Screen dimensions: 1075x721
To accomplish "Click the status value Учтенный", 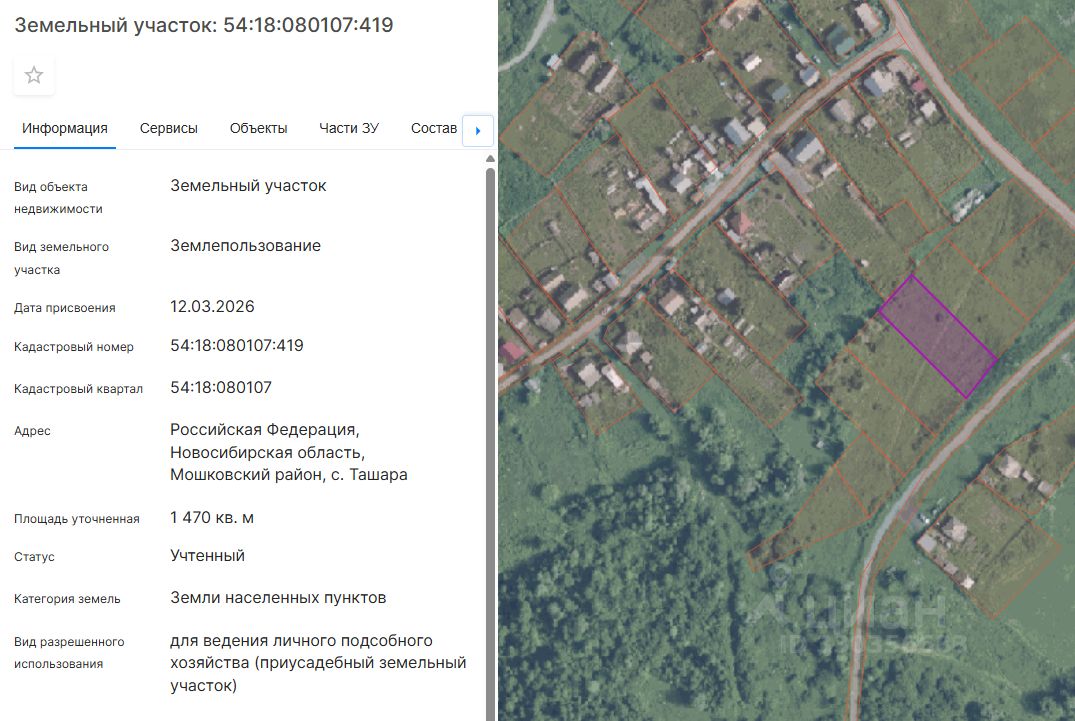I will (207, 555).
